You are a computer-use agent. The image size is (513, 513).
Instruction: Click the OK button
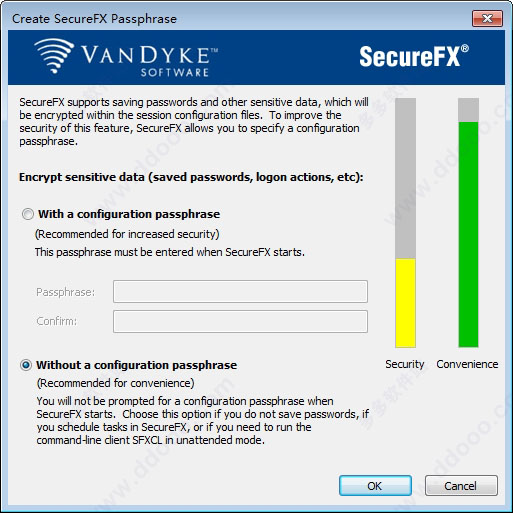coord(375,486)
